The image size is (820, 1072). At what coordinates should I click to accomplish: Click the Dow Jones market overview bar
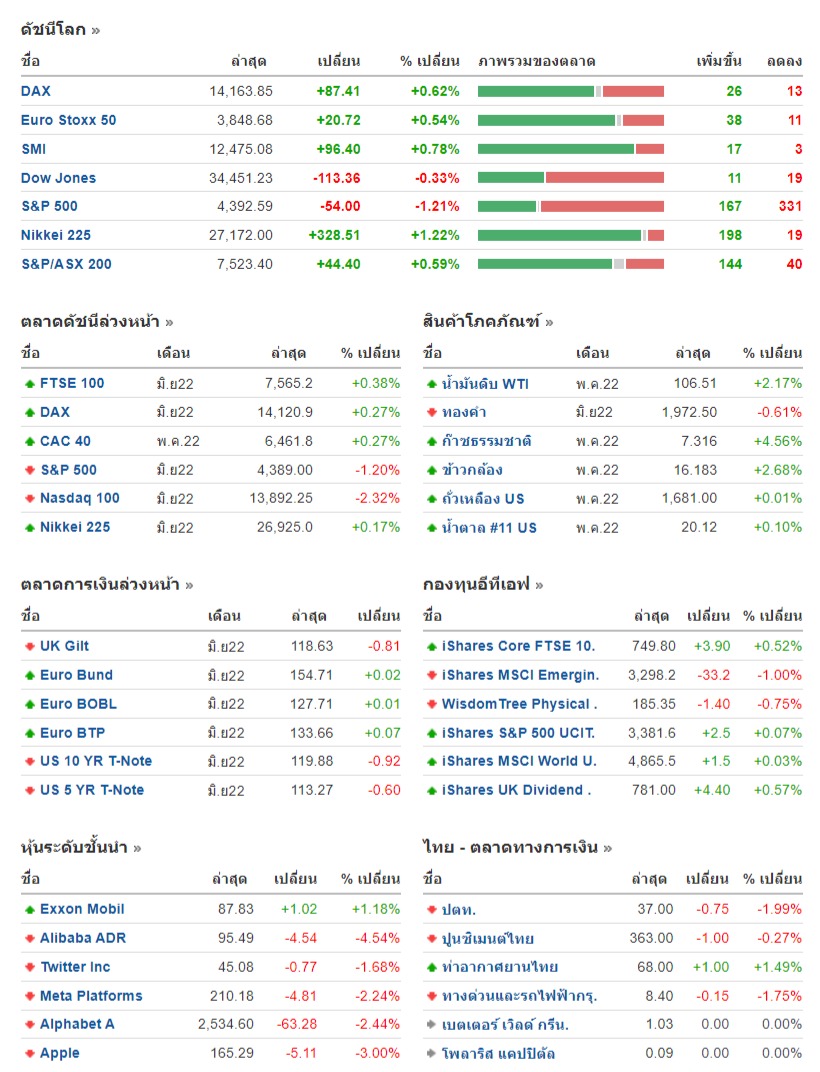pos(570,178)
